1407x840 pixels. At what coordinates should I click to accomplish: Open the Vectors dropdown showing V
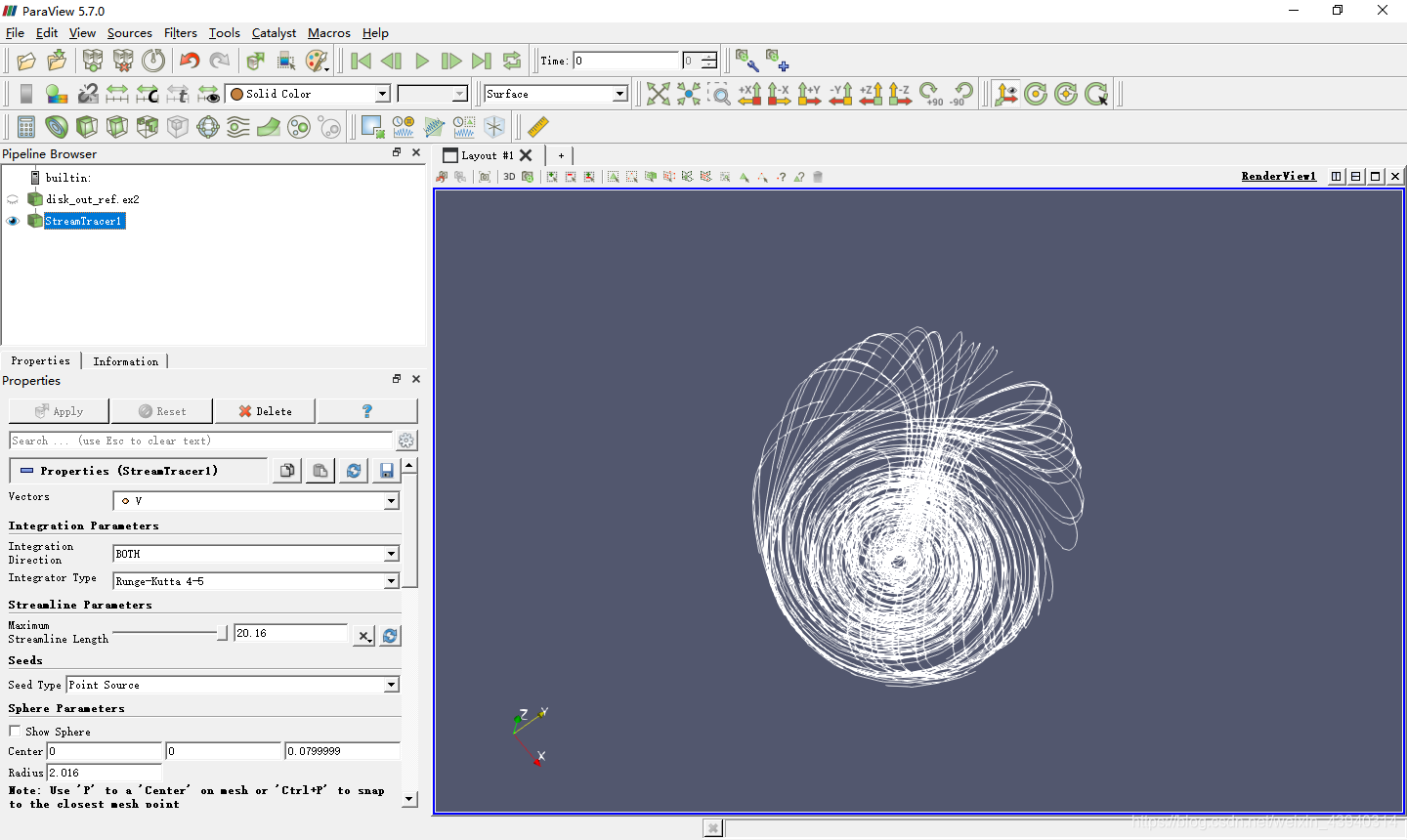256,501
